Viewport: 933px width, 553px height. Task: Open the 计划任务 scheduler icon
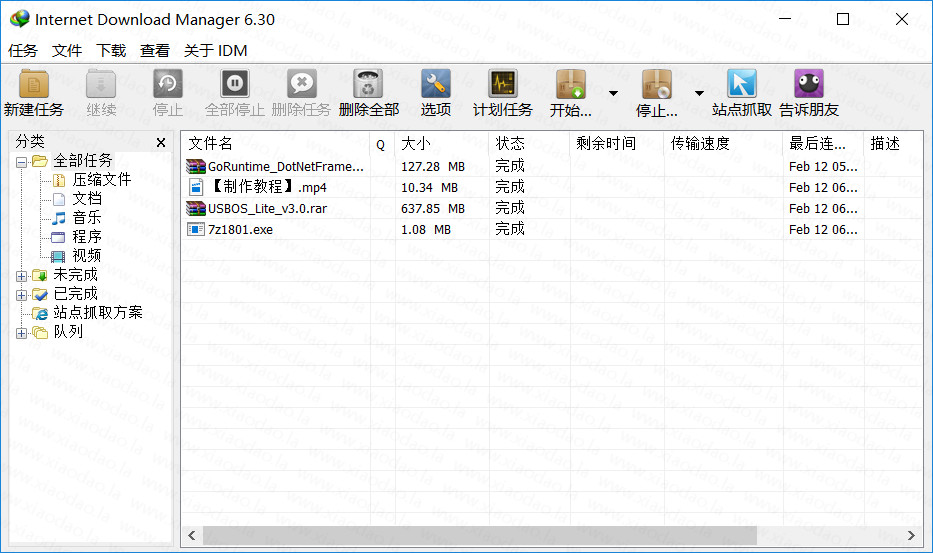503,84
